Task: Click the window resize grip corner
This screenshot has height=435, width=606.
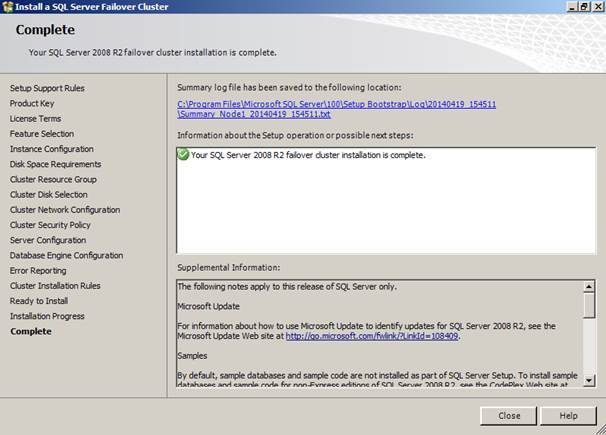Action: [x=601, y=430]
